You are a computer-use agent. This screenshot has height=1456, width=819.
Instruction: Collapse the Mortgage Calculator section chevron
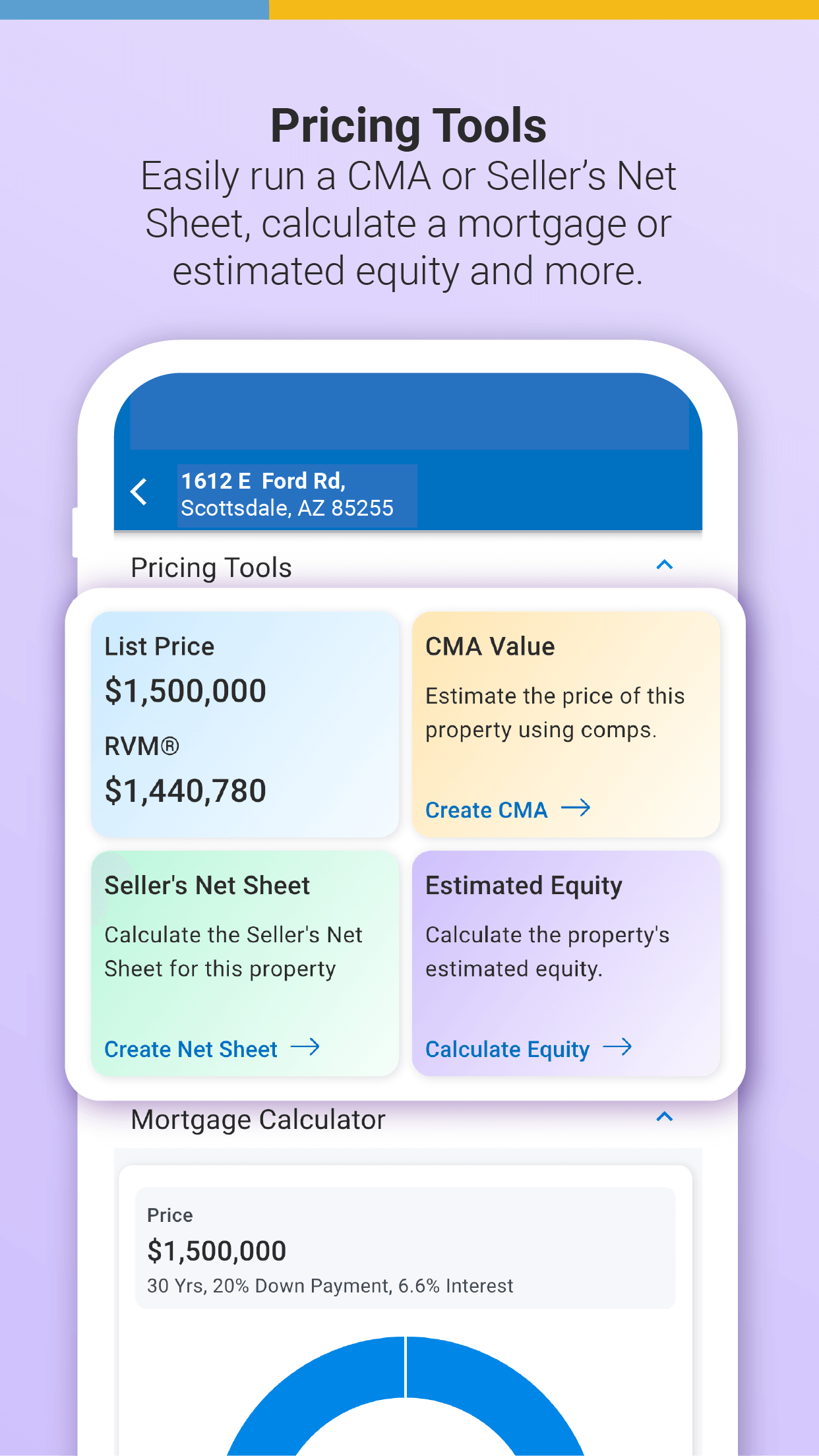click(x=665, y=1117)
